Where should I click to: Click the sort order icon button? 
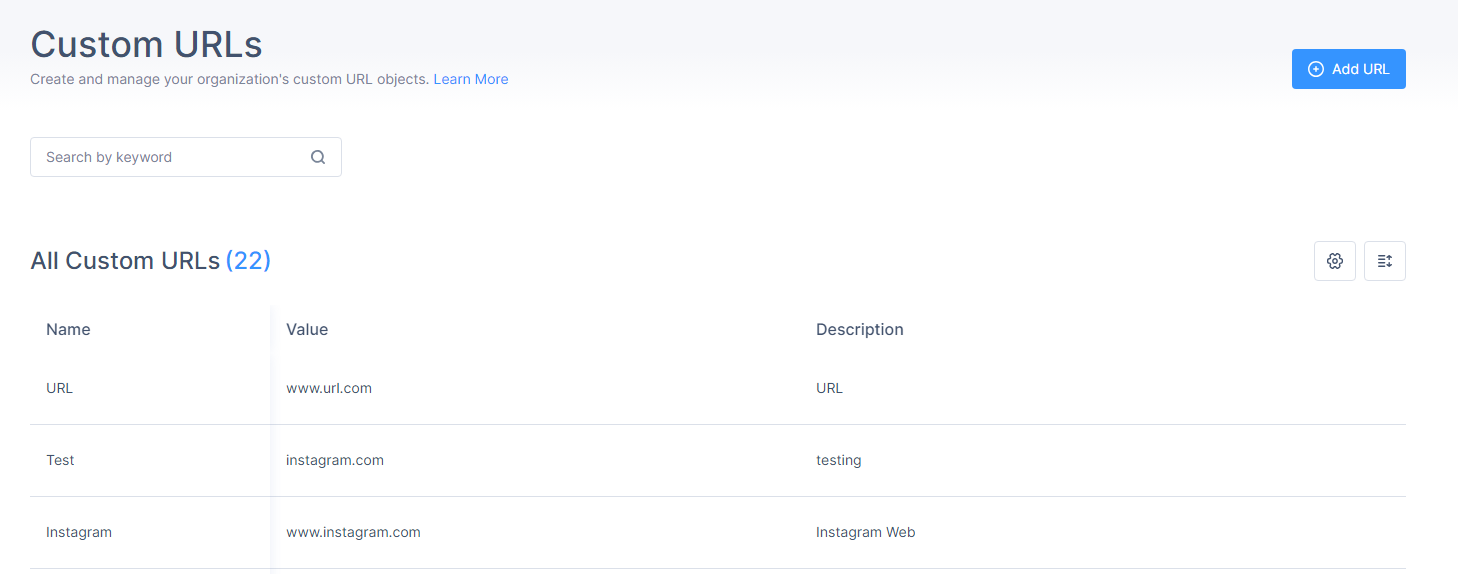(x=1385, y=261)
